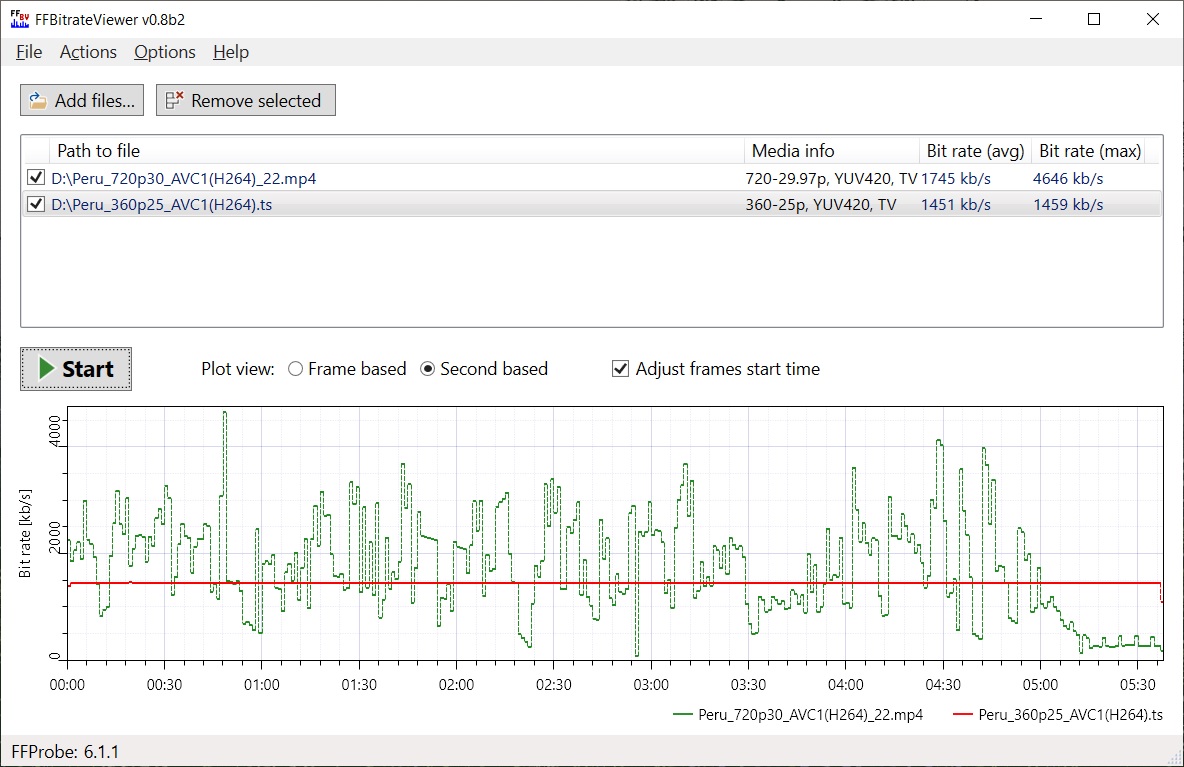
Task: Click the green play arrow on Start
Action: tap(46, 369)
